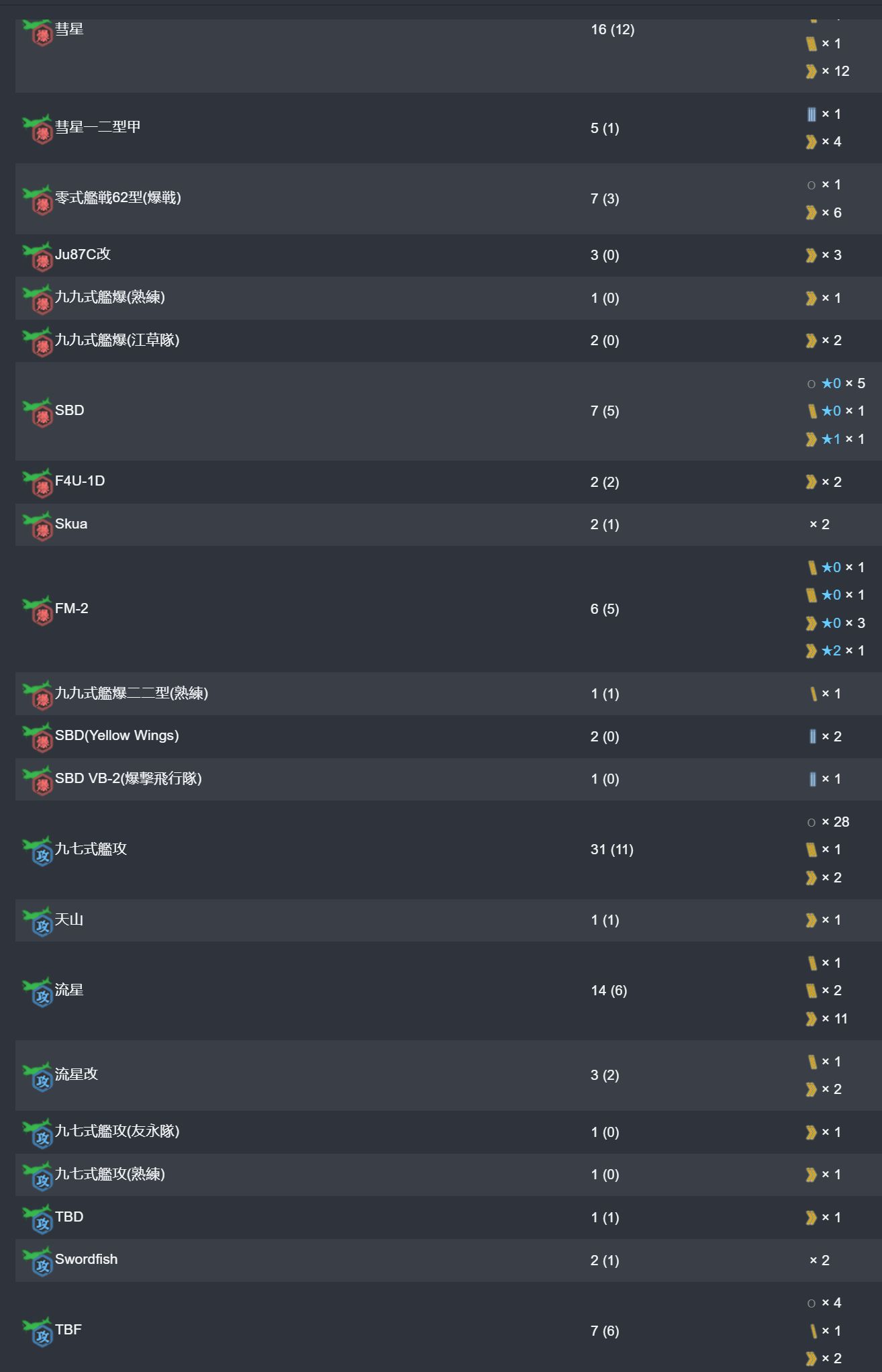The width and height of the screenshot is (882, 1372).
Task: Click the × 28 unranked count for 九七式艦攻
Action: click(x=835, y=822)
